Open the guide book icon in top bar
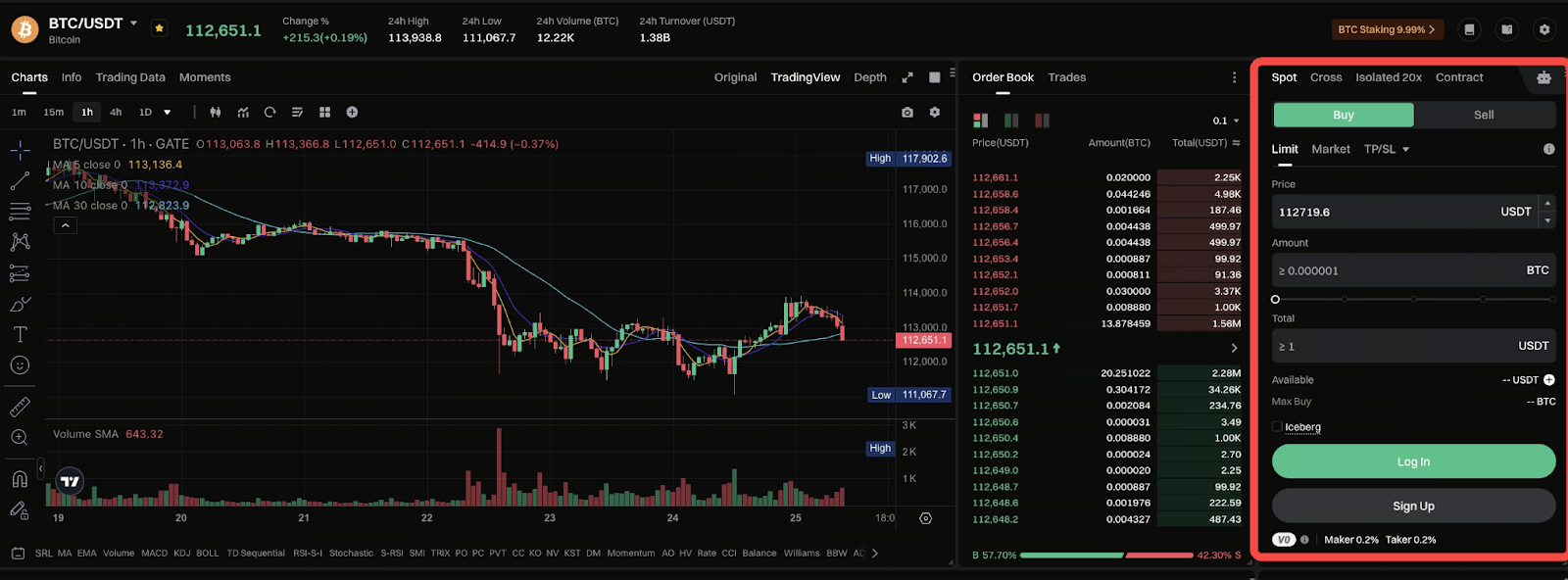Viewport: 1568px width, 580px height. pos(1507,29)
